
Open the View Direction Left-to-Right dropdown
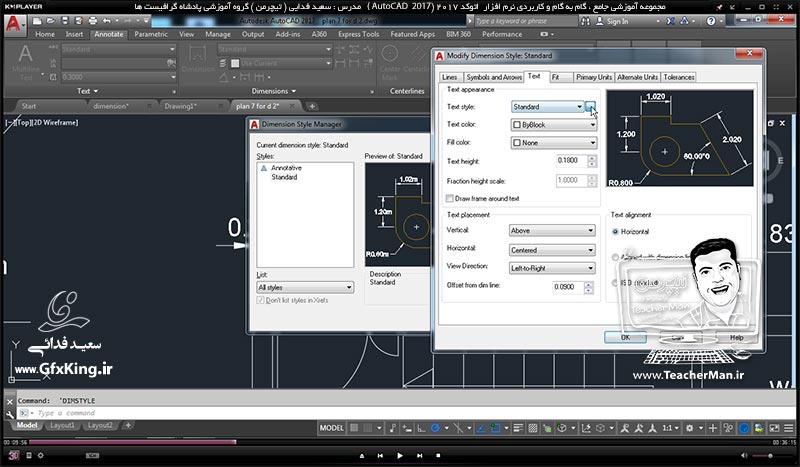click(552, 268)
